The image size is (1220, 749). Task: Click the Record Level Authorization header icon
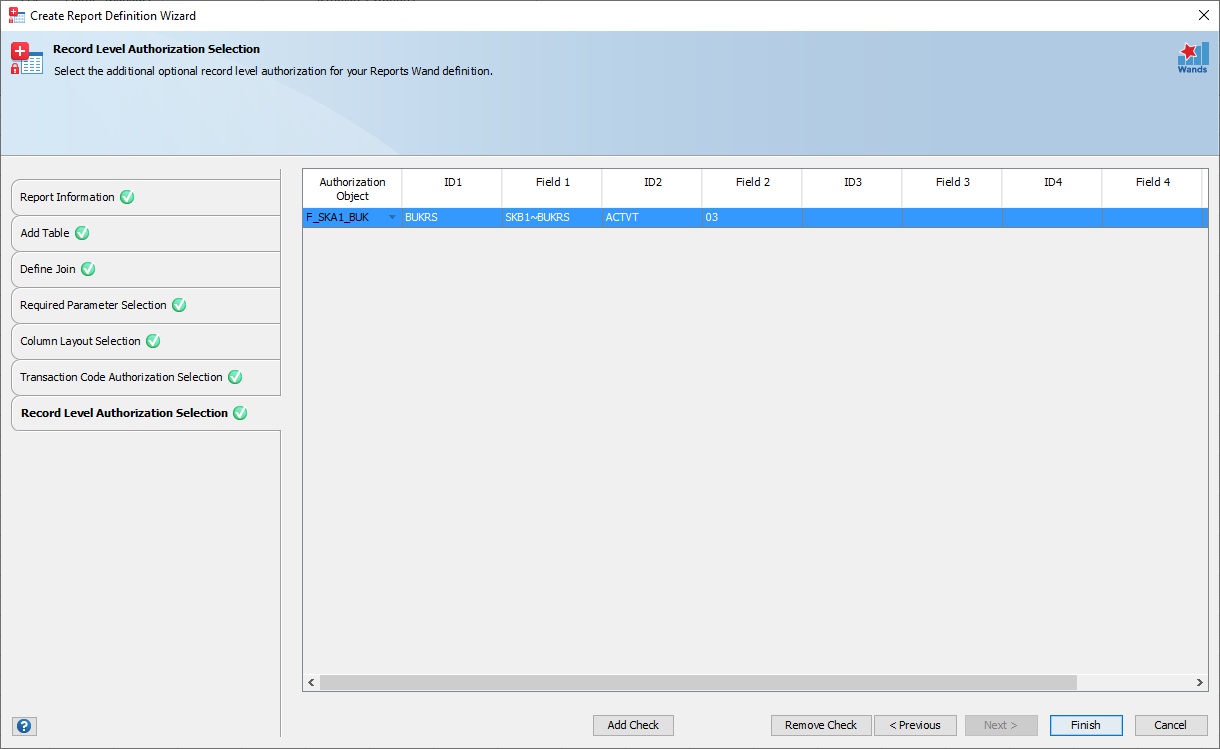(25, 58)
